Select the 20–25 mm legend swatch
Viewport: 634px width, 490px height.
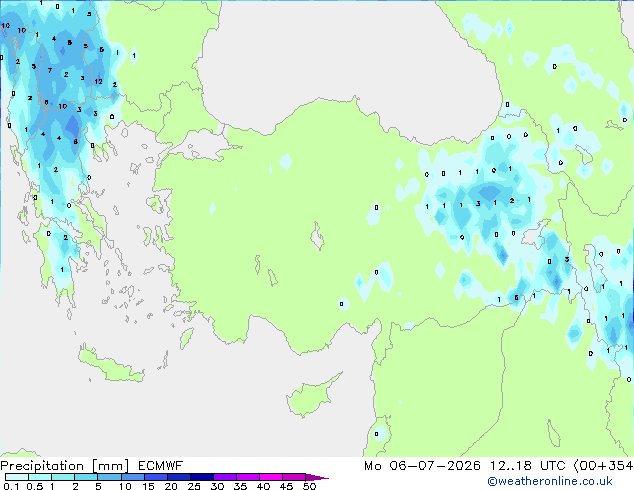tap(178, 477)
